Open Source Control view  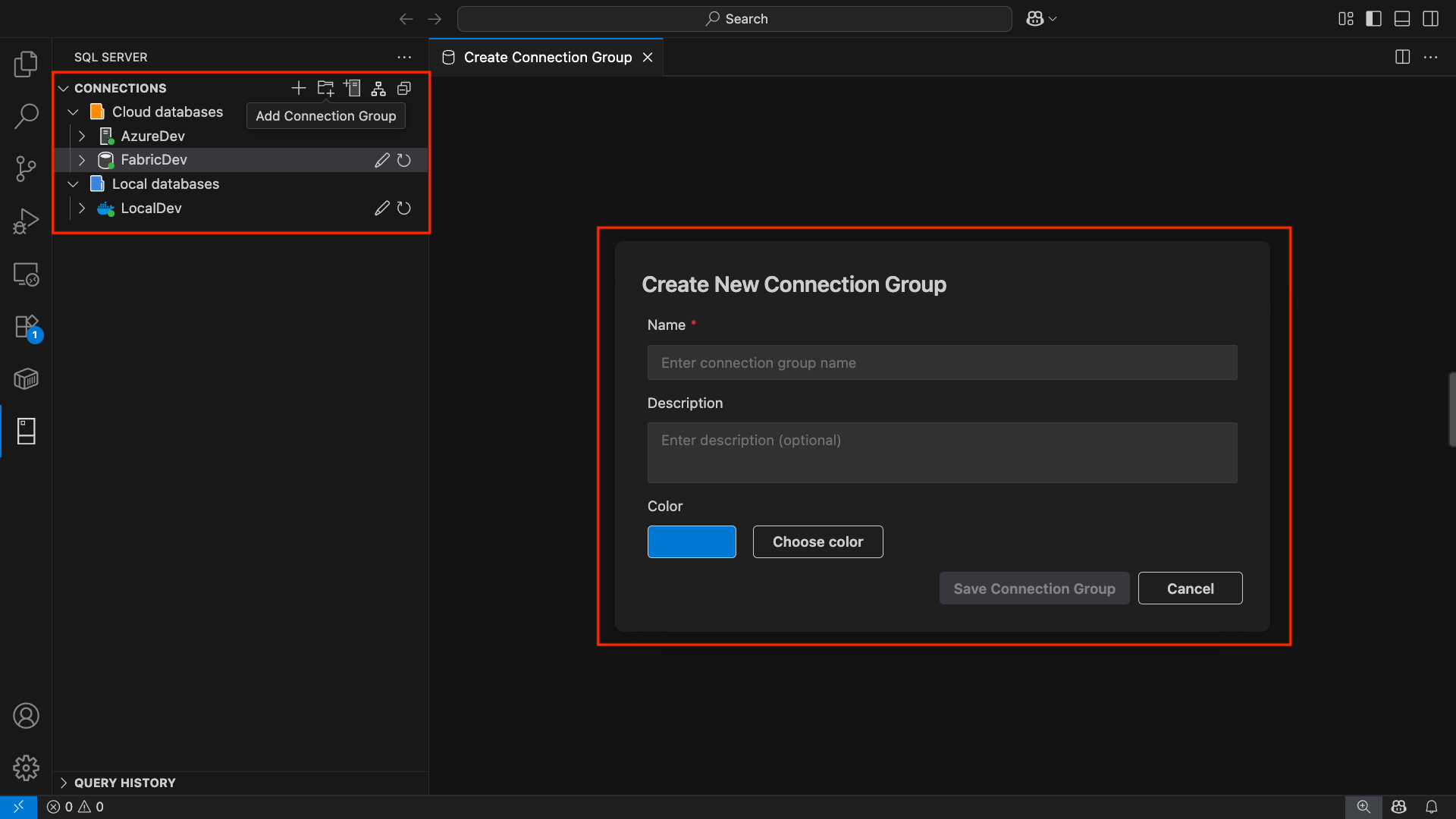pos(26,169)
